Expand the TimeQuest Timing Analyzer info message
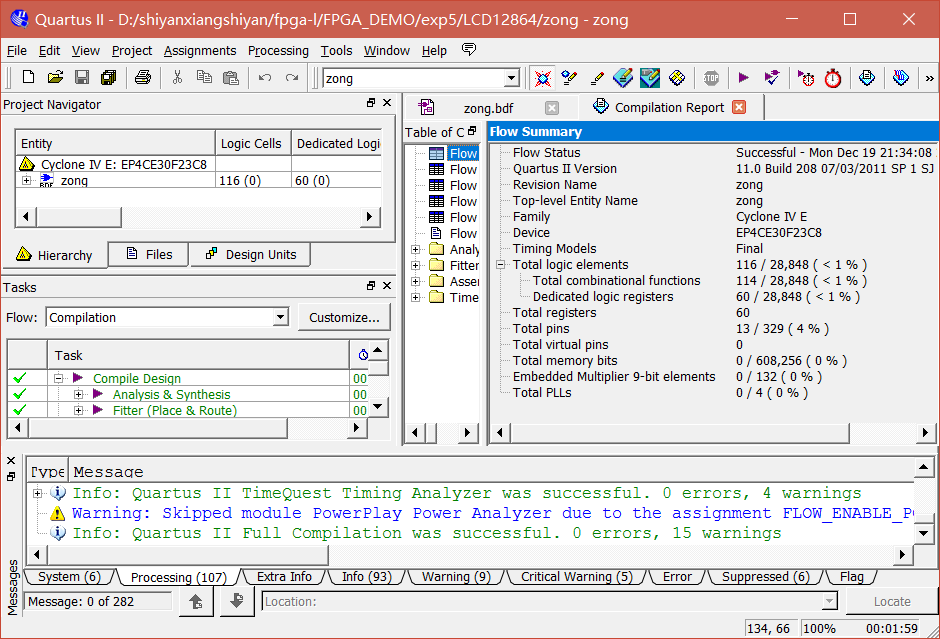Screen dimensions: 940x639 [x=37, y=493]
